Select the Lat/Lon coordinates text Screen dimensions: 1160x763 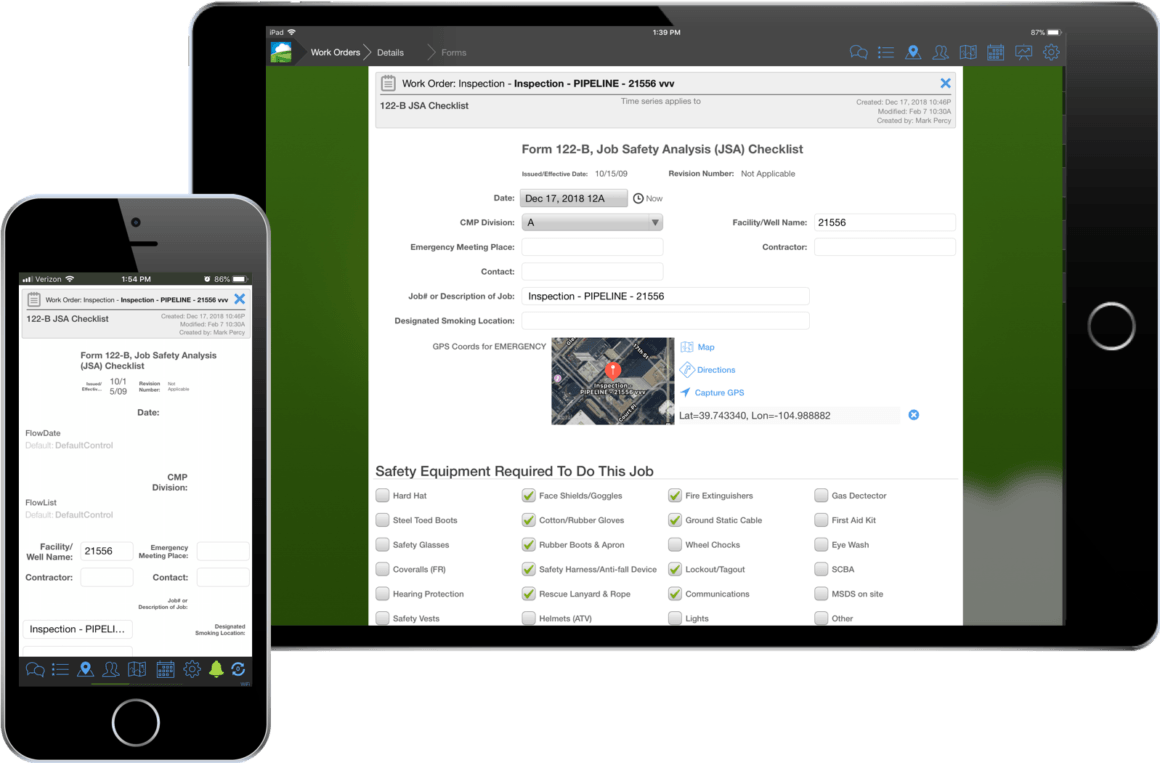point(755,415)
